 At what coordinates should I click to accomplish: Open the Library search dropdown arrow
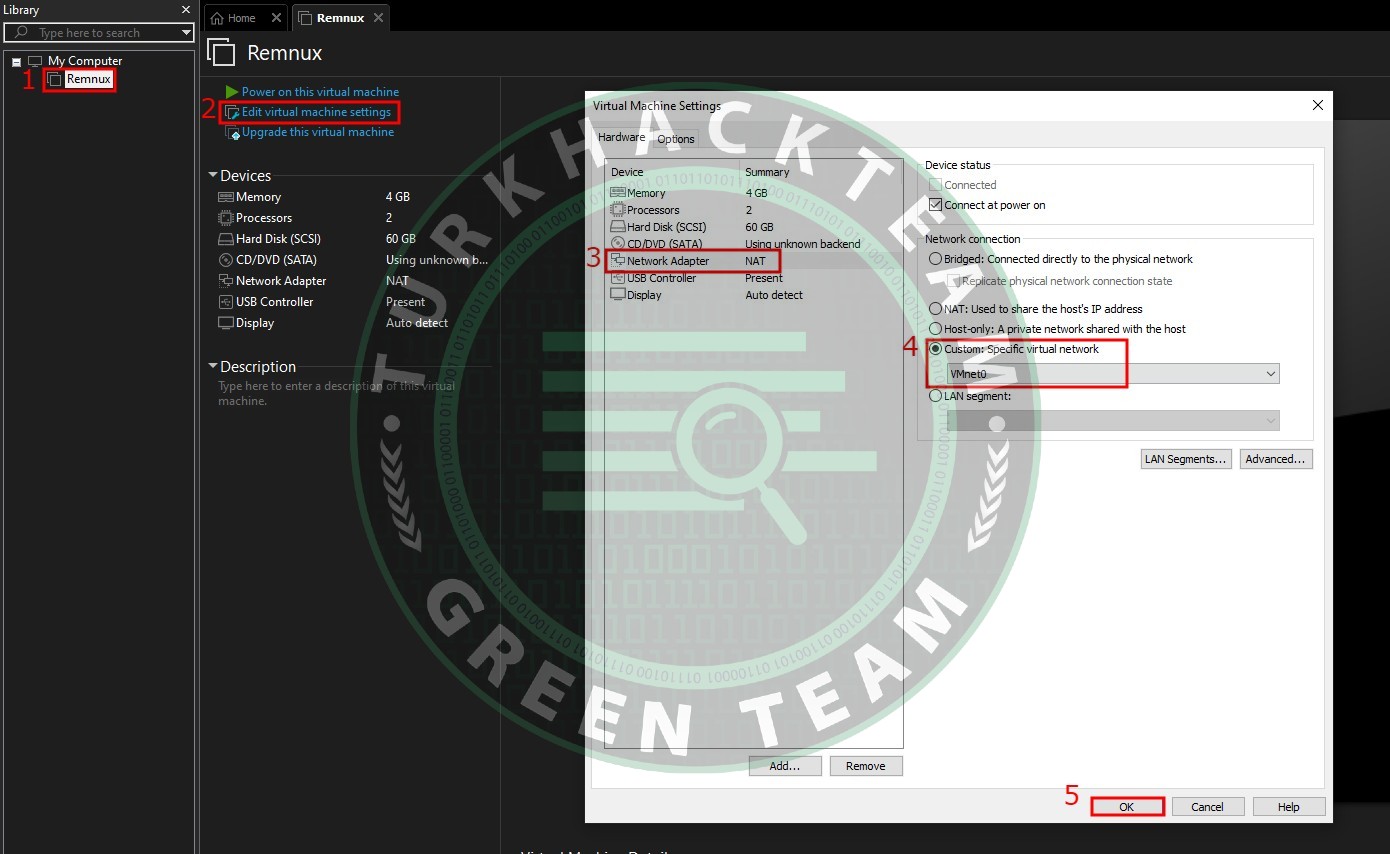[186, 33]
